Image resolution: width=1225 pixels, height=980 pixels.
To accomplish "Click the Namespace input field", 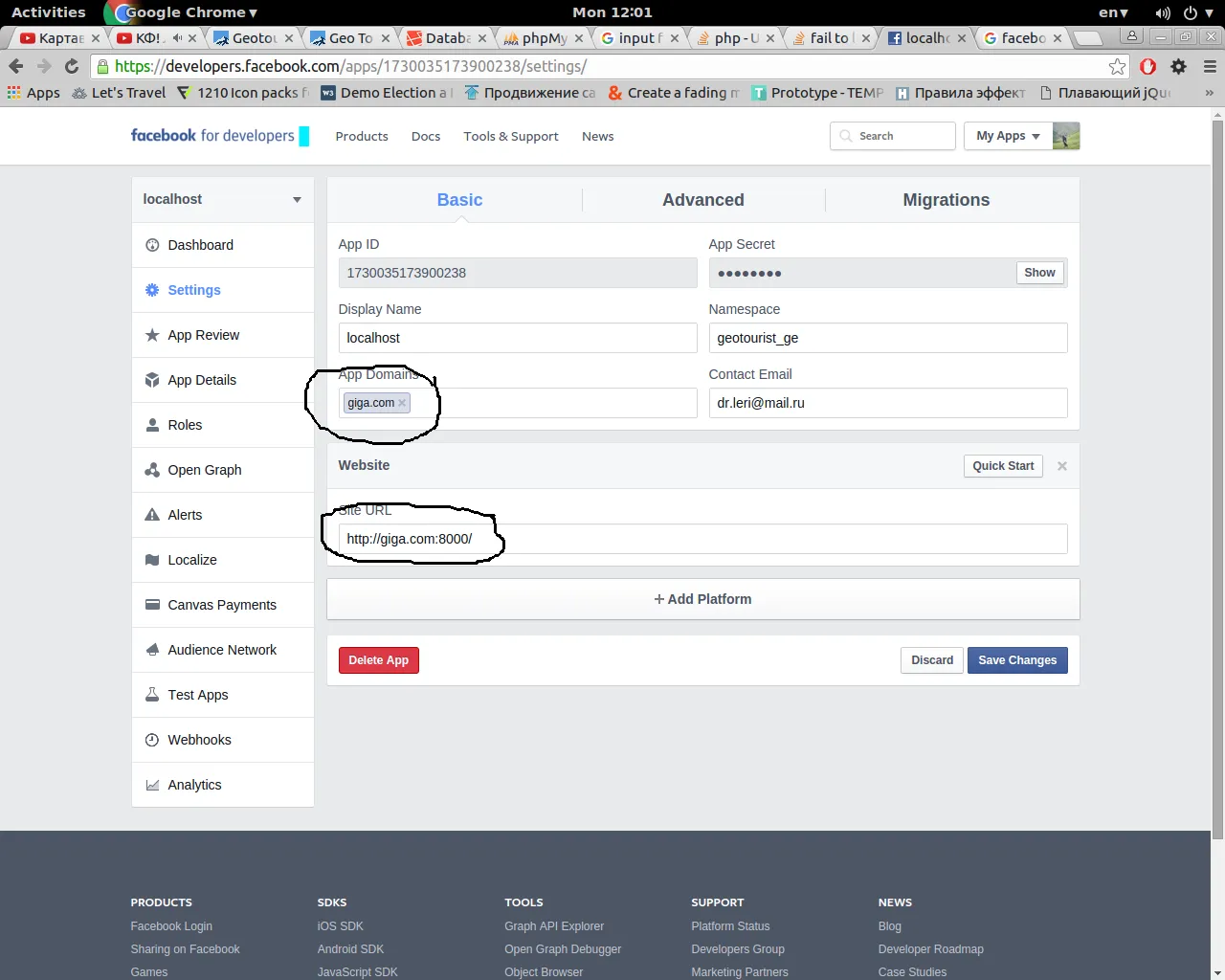I will tap(888, 338).
